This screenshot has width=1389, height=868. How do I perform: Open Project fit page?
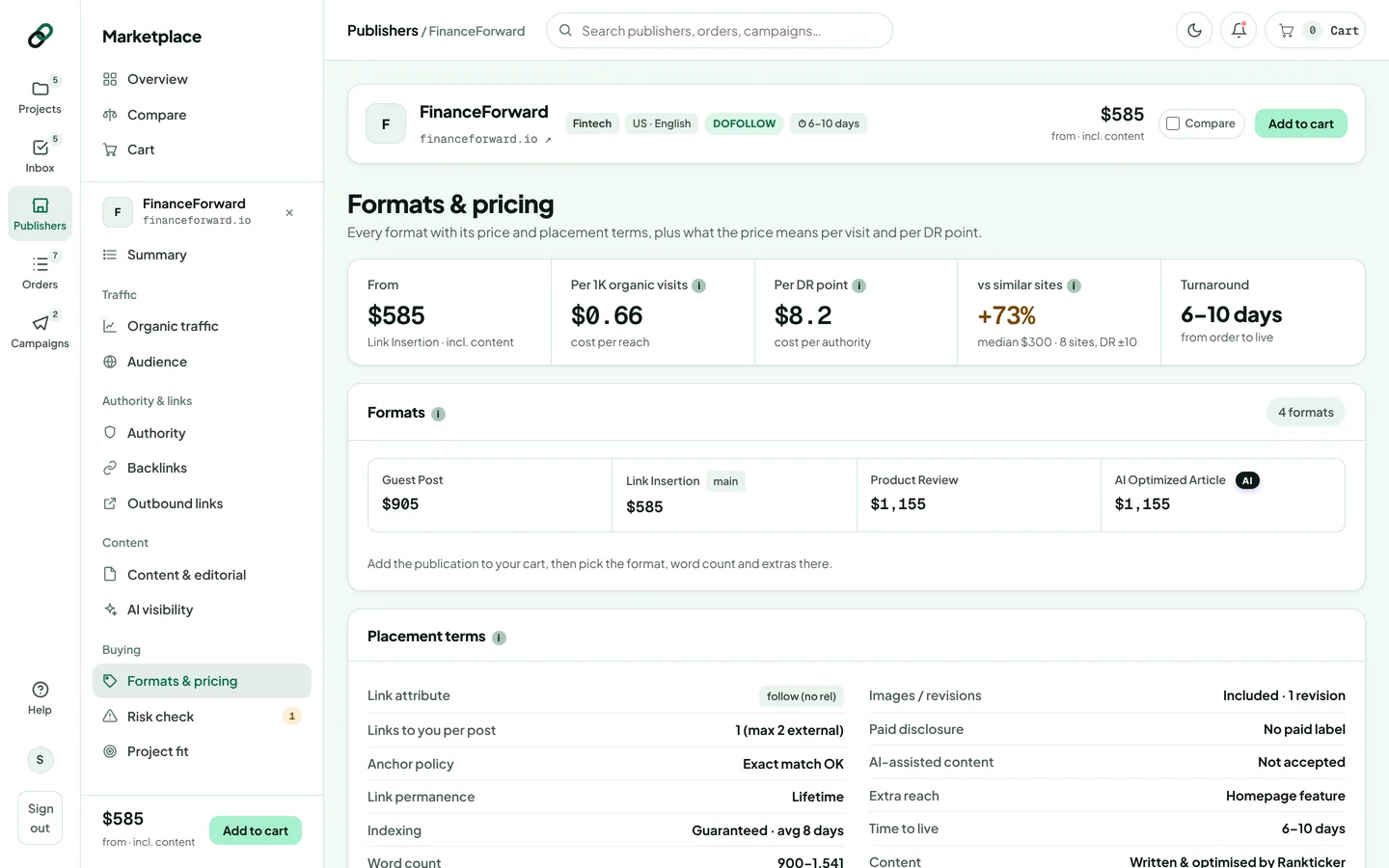[202, 751]
